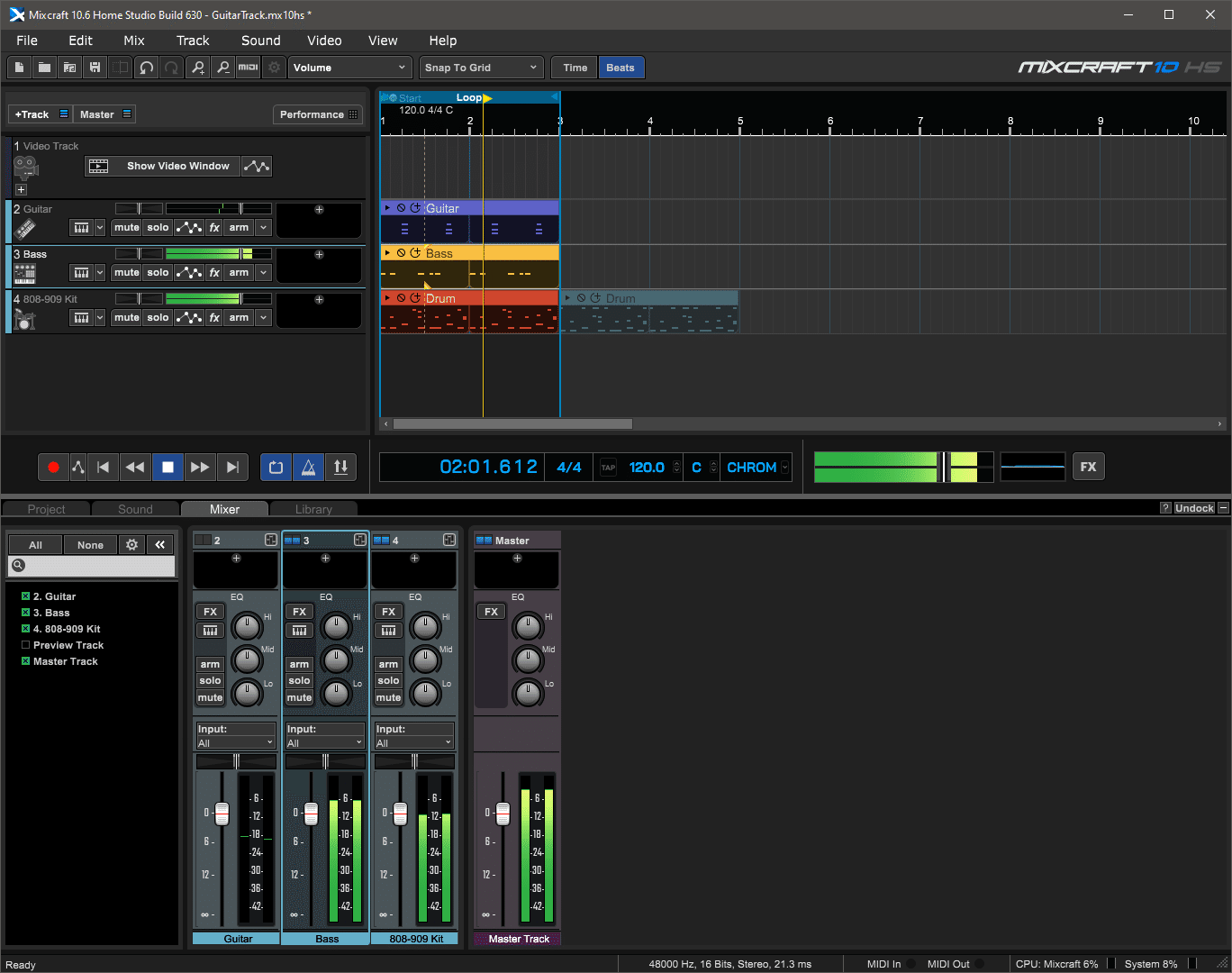Click the TAP tempo button
The image size is (1232, 973).
coord(608,468)
